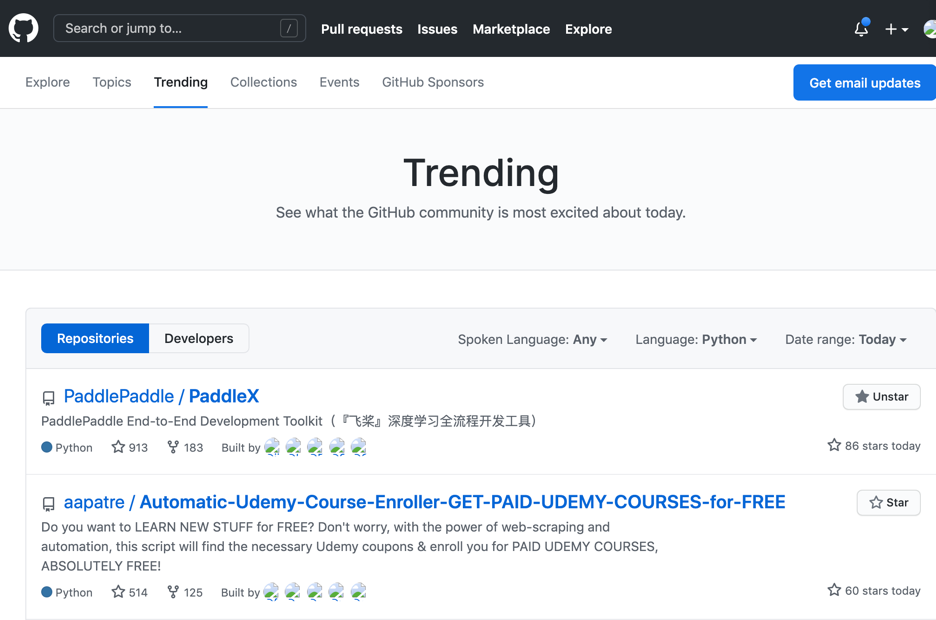Image resolution: width=936 pixels, height=620 pixels.
Task: Open Marketplace in top nav
Action: pyautogui.click(x=511, y=29)
